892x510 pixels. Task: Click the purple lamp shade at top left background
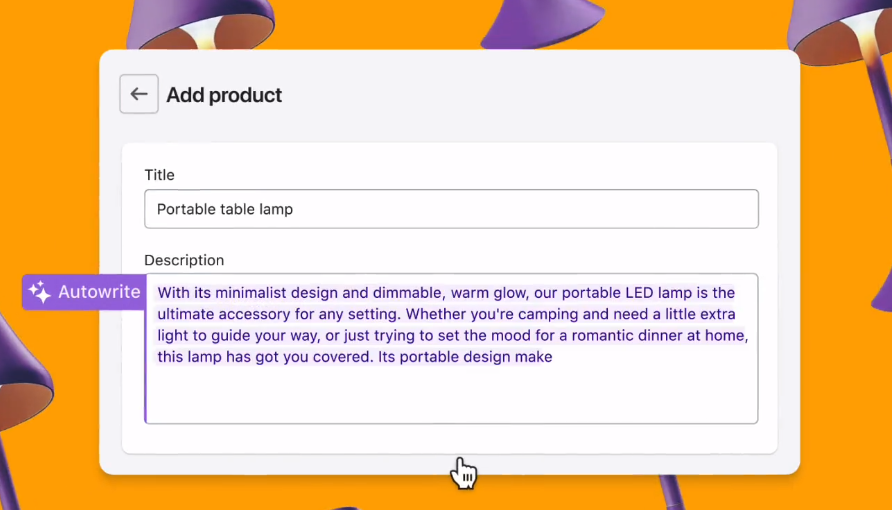click(x=199, y=24)
